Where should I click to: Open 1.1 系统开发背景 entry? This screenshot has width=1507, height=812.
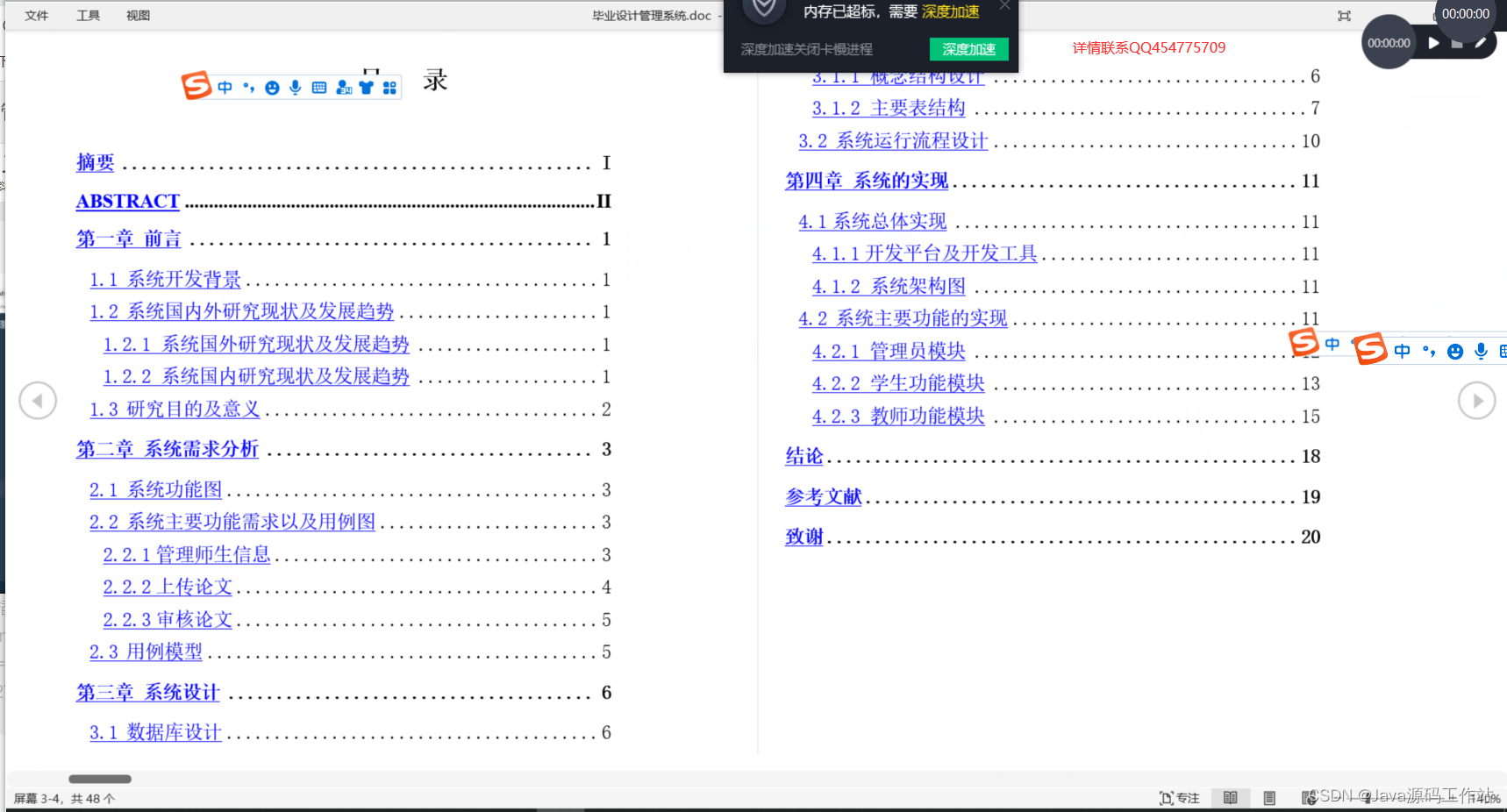pyautogui.click(x=165, y=279)
